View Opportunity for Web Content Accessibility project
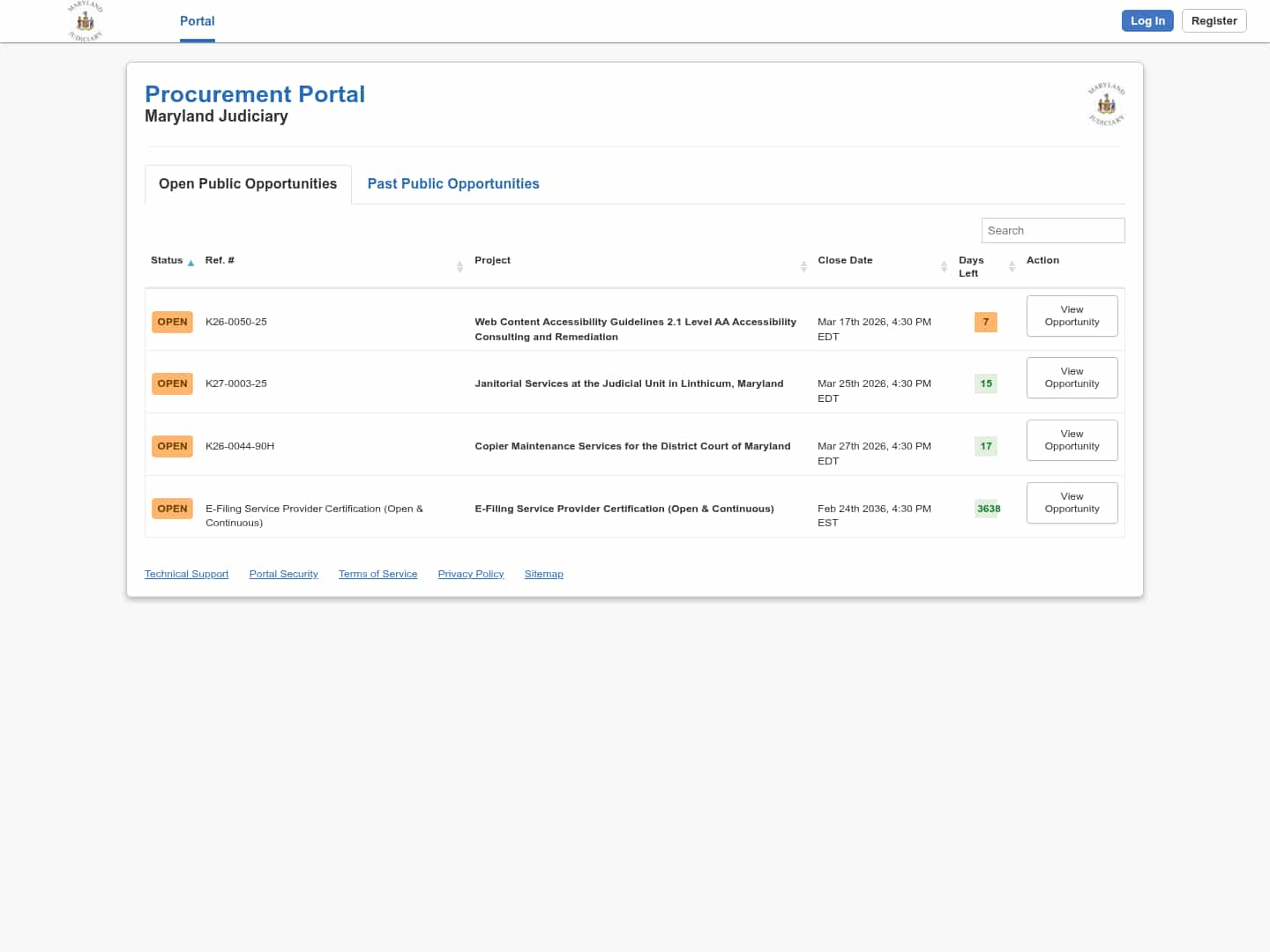1270x952 pixels. (1072, 316)
